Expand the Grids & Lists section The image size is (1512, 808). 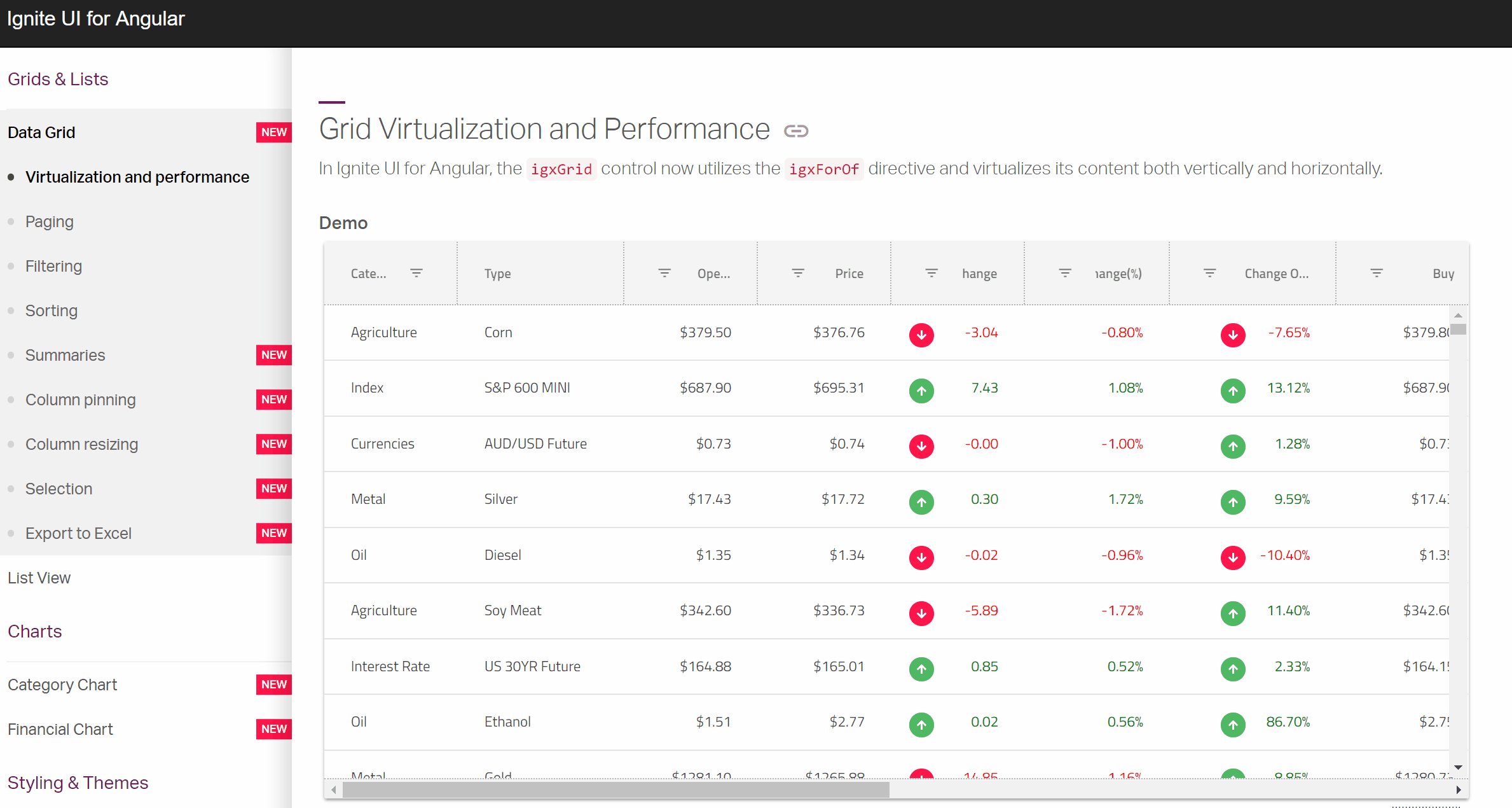tap(58, 79)
